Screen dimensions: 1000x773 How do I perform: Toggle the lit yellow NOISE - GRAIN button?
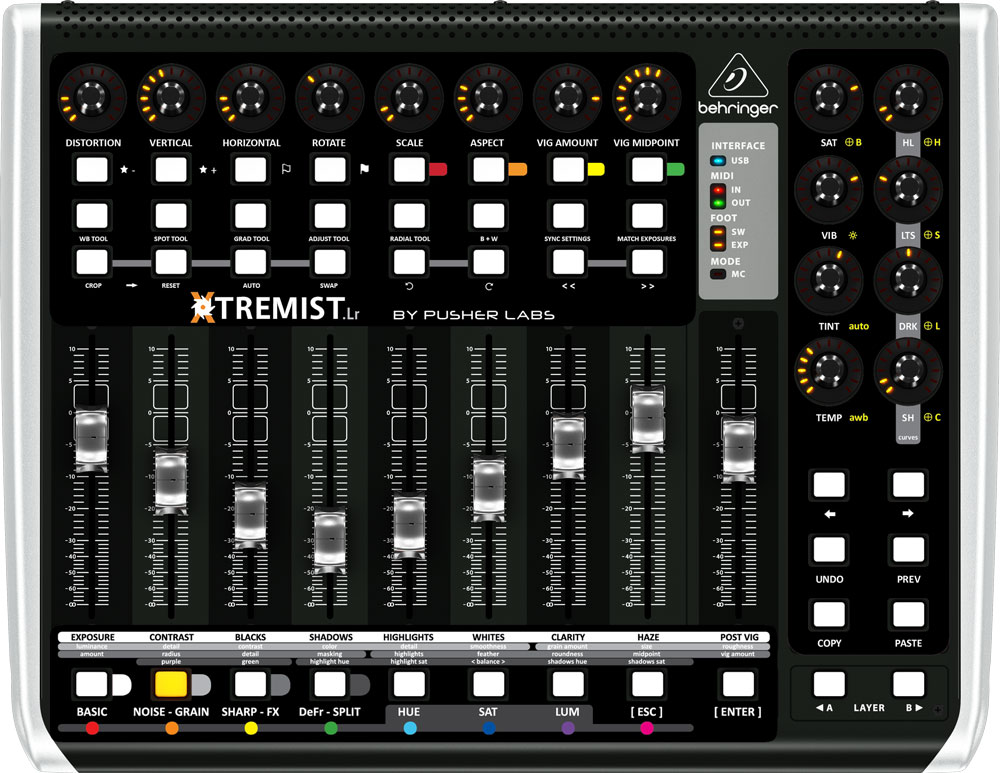click(172, 684)
